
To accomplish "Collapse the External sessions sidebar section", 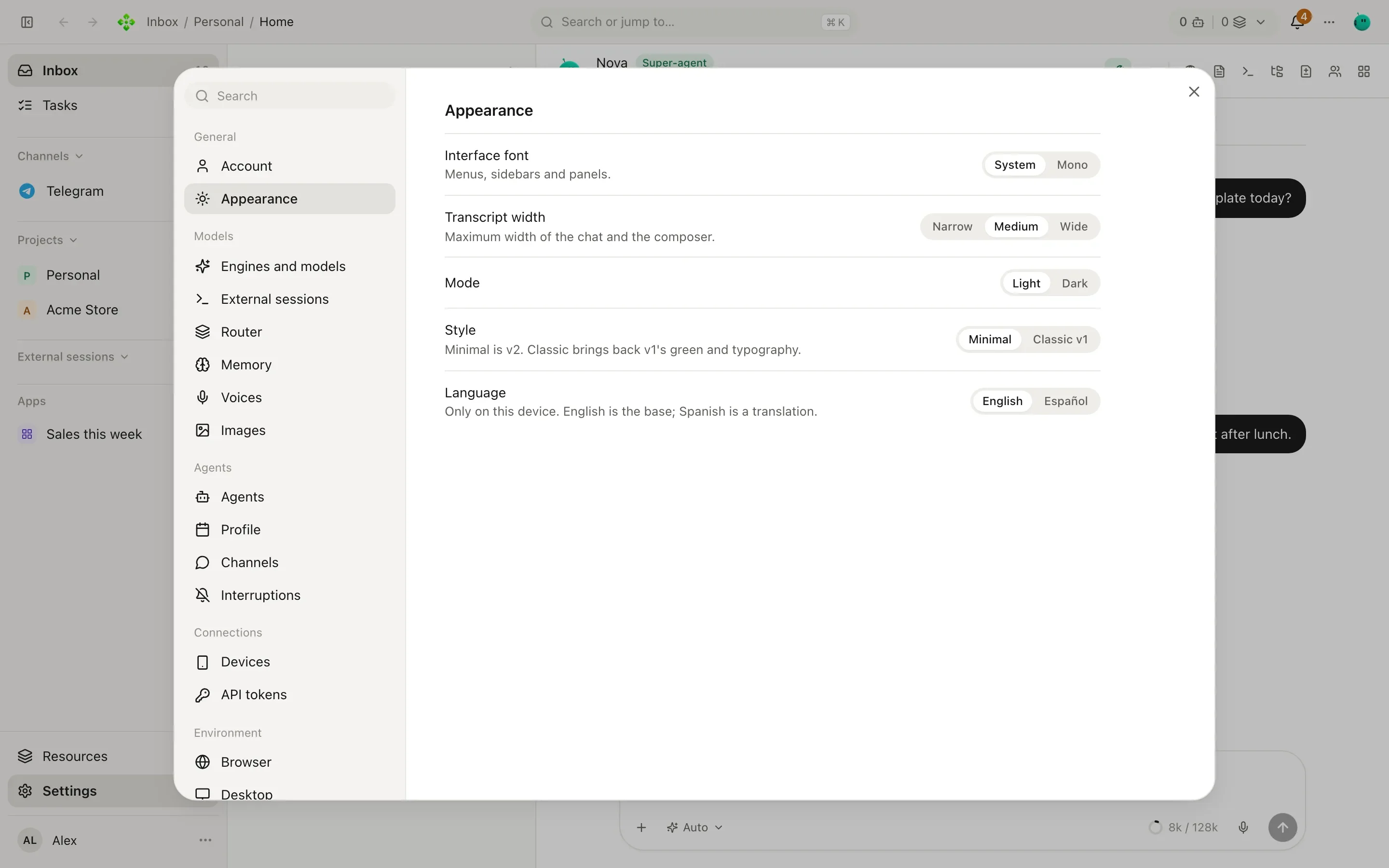I will (x=73, y=356).
